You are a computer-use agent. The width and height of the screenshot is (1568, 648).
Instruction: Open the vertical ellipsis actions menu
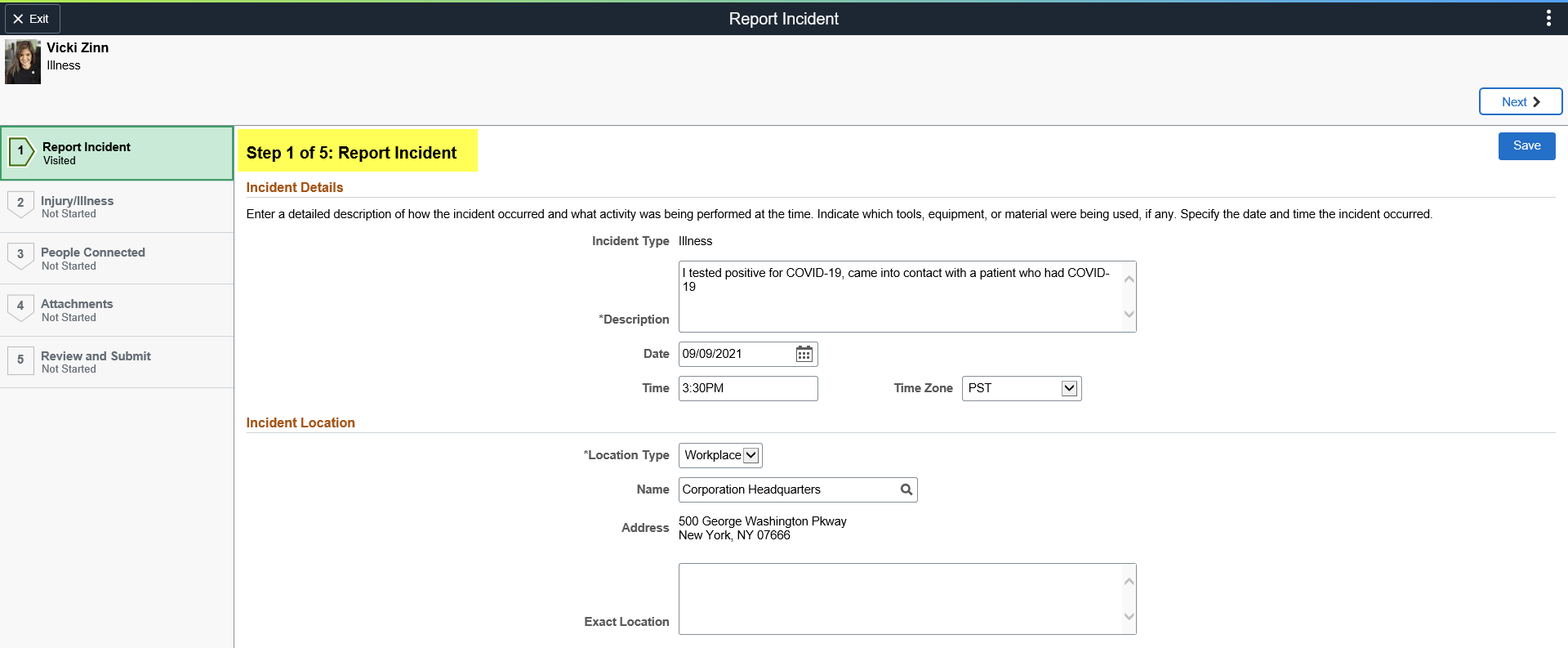point(1548,18)
